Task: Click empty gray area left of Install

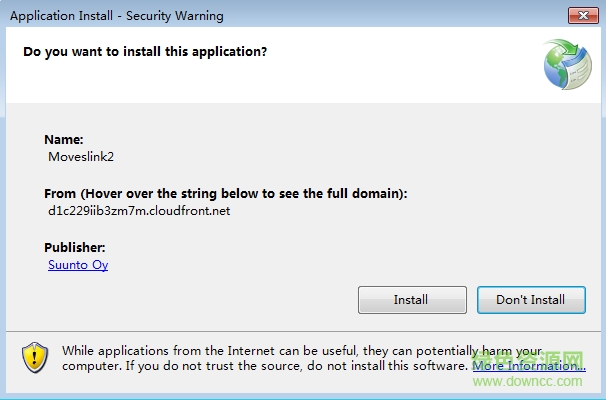Action: (x=200, y=299)
